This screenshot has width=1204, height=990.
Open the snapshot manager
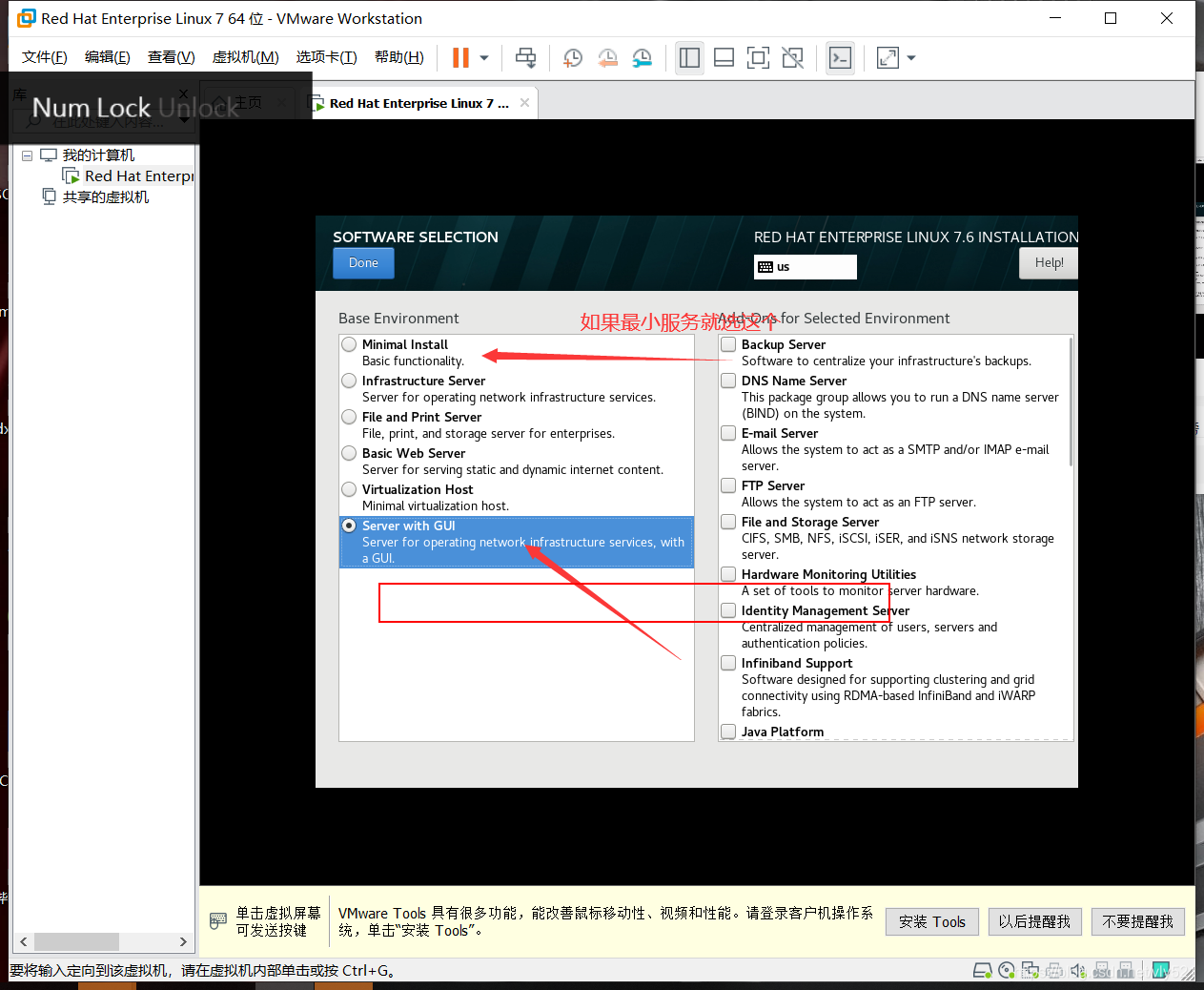pos(643,58)
